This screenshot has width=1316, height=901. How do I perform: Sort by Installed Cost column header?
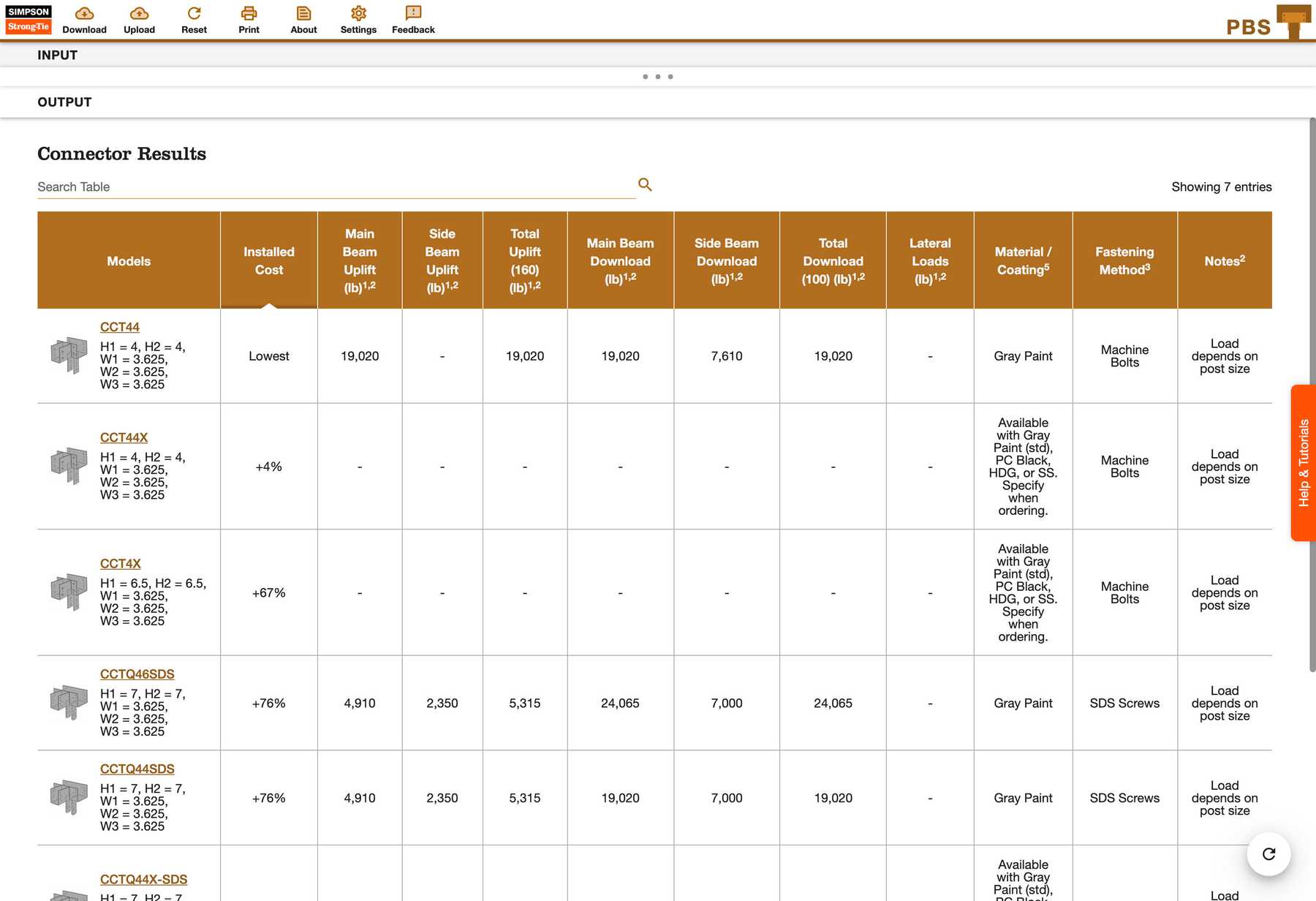click(x=268, y=260)
